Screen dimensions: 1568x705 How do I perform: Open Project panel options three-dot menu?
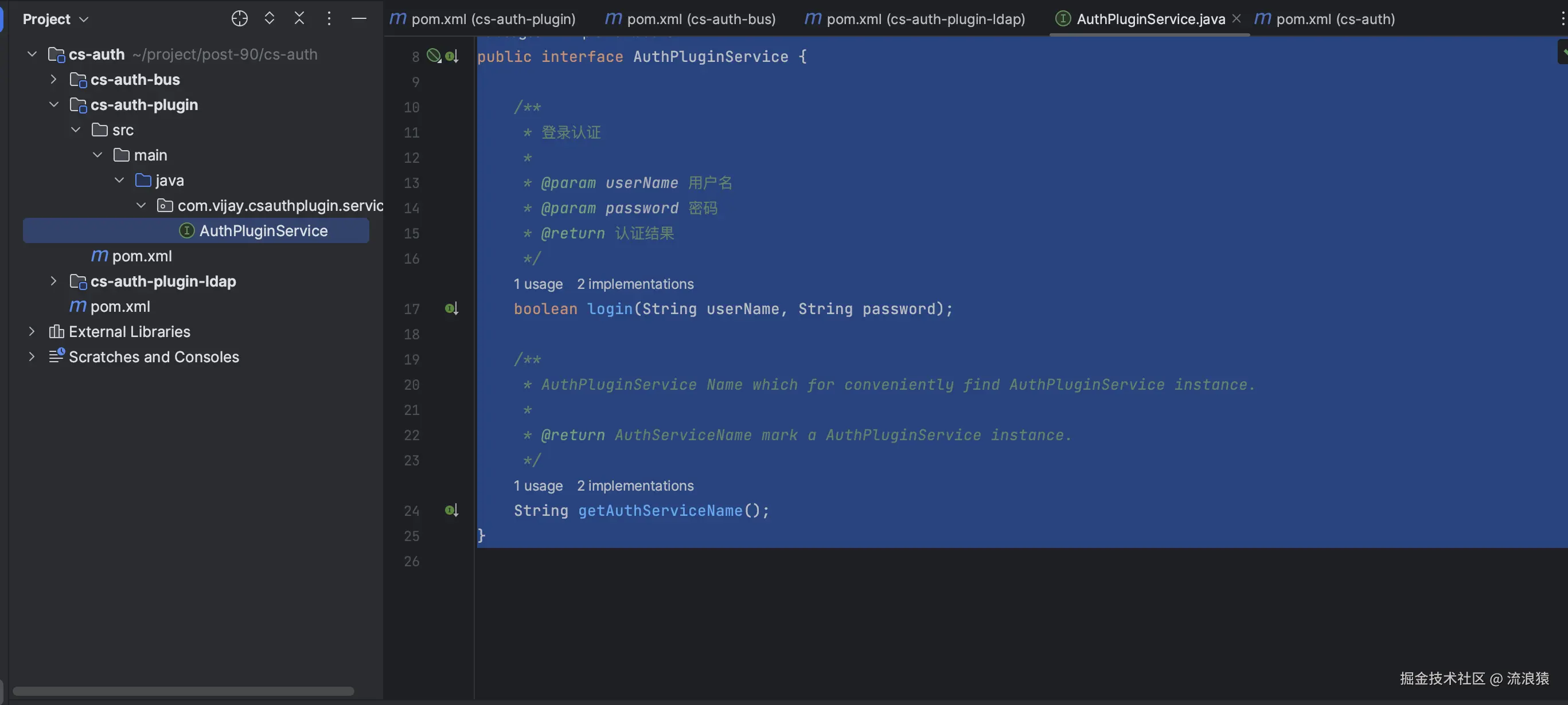[x=329, y=19]
